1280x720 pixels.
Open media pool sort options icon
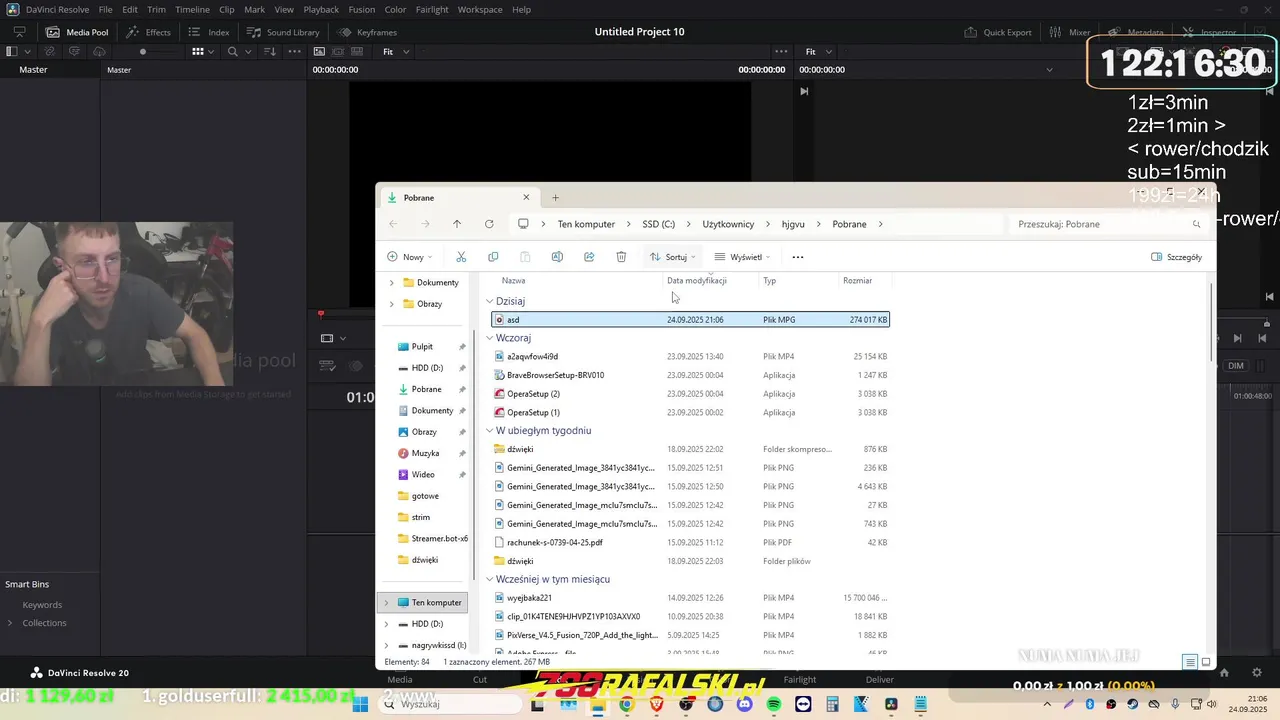click(268, 51)
